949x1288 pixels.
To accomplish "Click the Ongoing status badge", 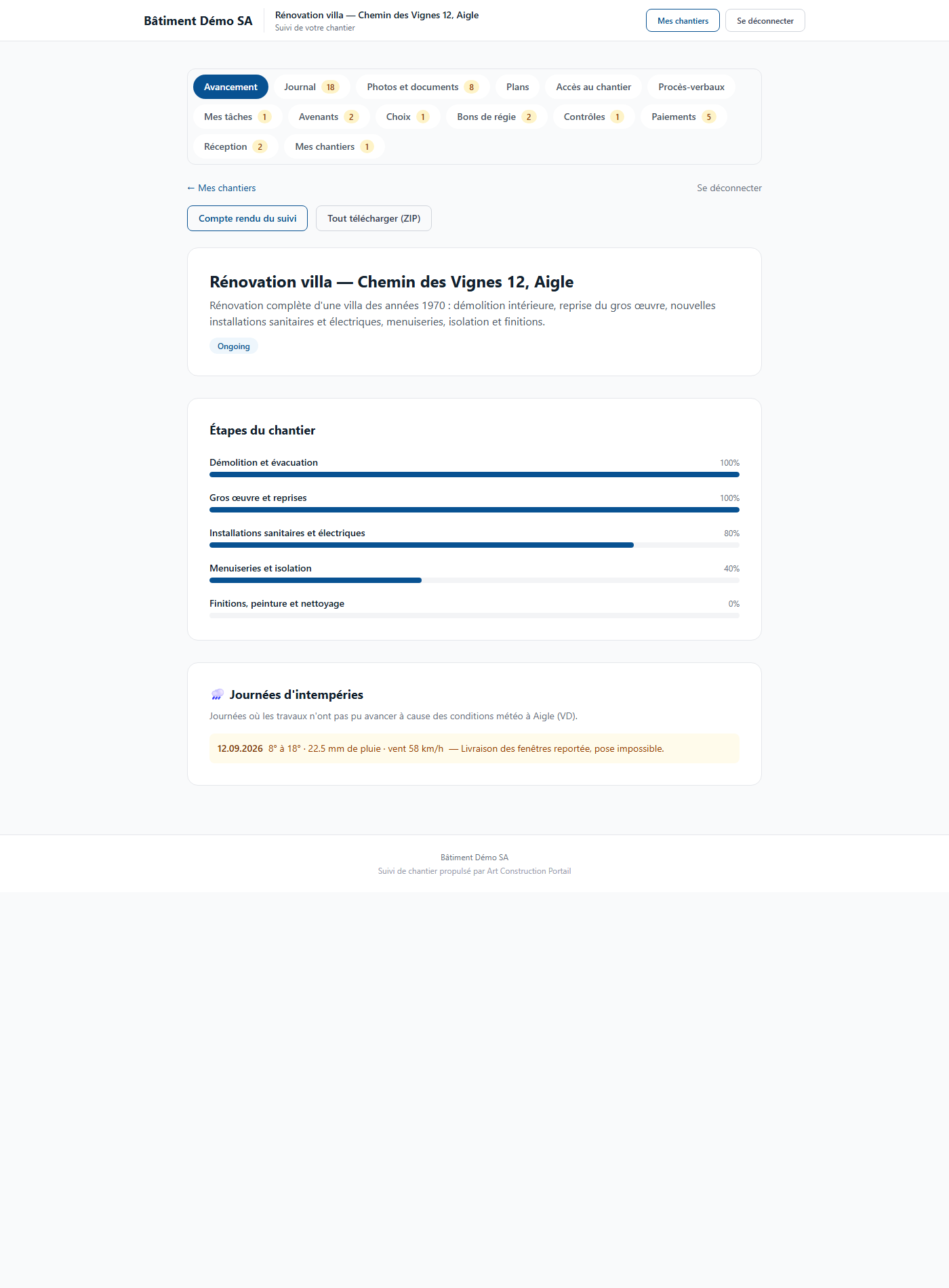I will coord(234,346).
